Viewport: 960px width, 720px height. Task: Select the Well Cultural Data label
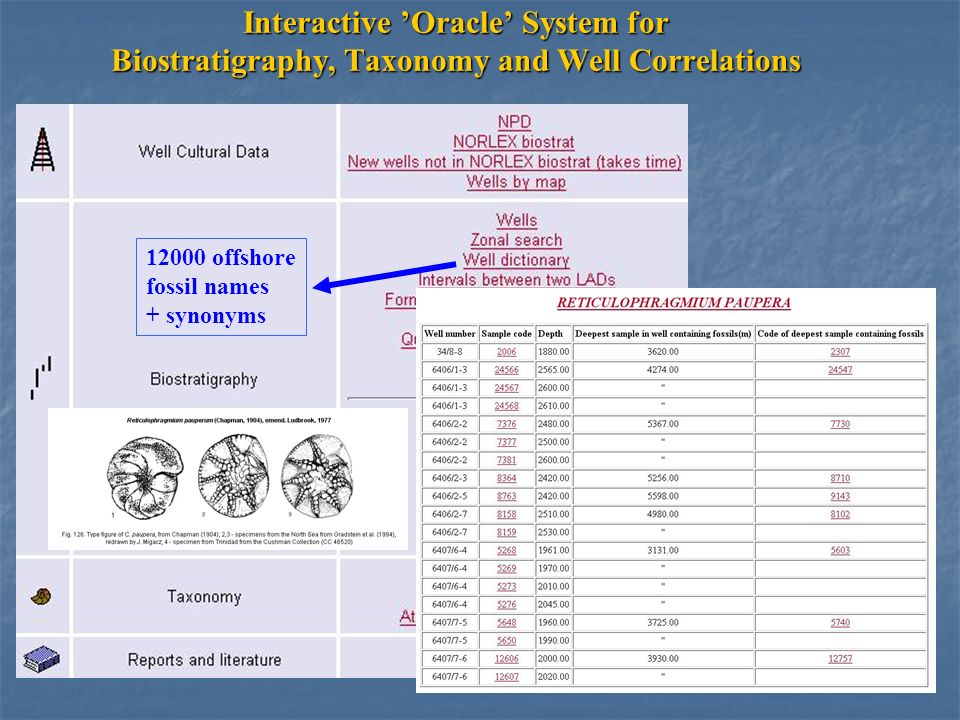pos(204,152)
